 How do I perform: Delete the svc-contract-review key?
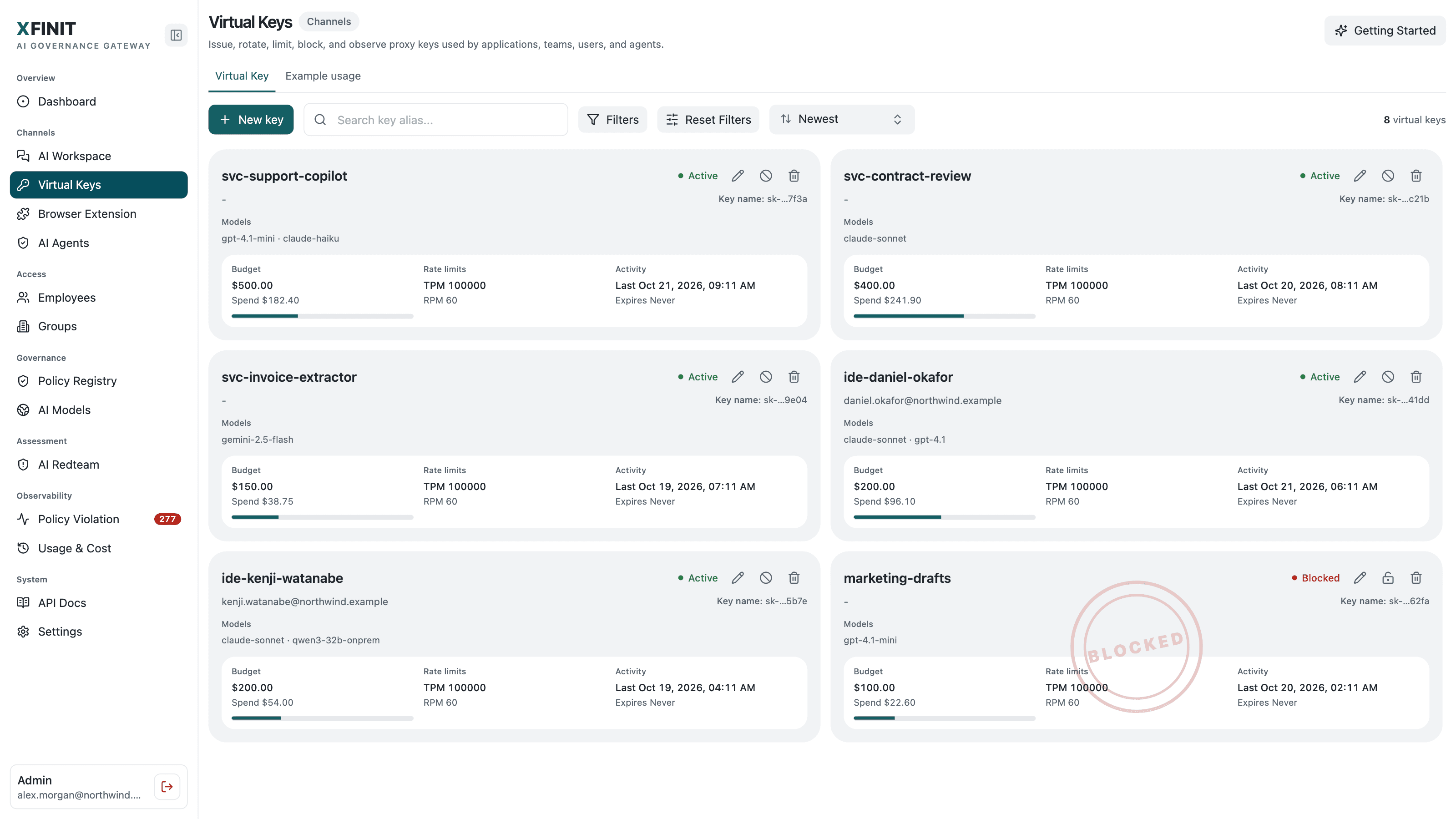(x=1416, y=176)
